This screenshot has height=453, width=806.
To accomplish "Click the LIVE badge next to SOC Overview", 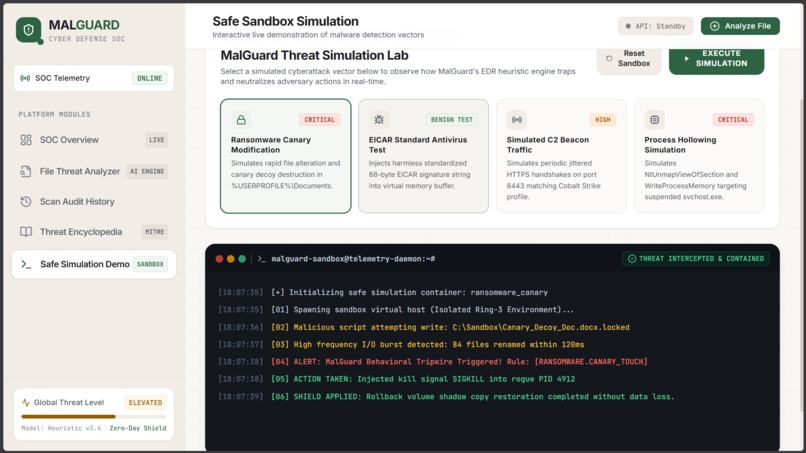I will (x=156, y=140).
